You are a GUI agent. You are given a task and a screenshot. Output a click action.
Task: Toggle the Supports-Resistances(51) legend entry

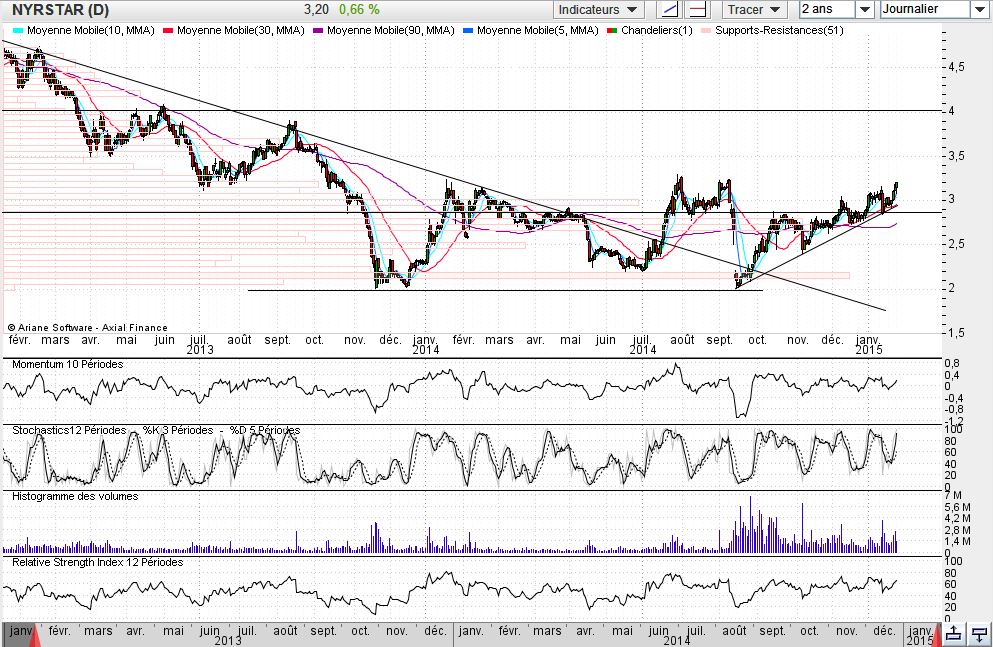777,31
